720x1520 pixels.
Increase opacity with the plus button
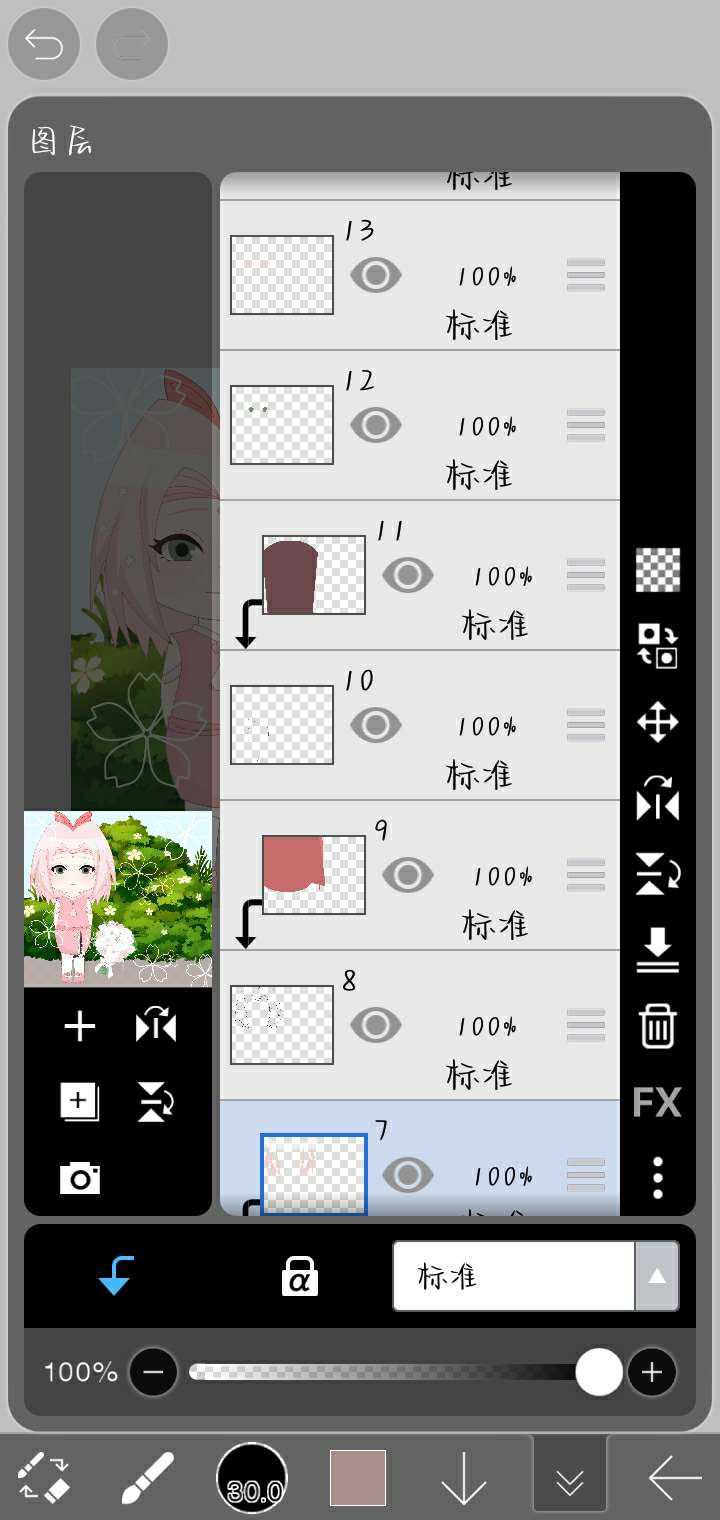652,1372
